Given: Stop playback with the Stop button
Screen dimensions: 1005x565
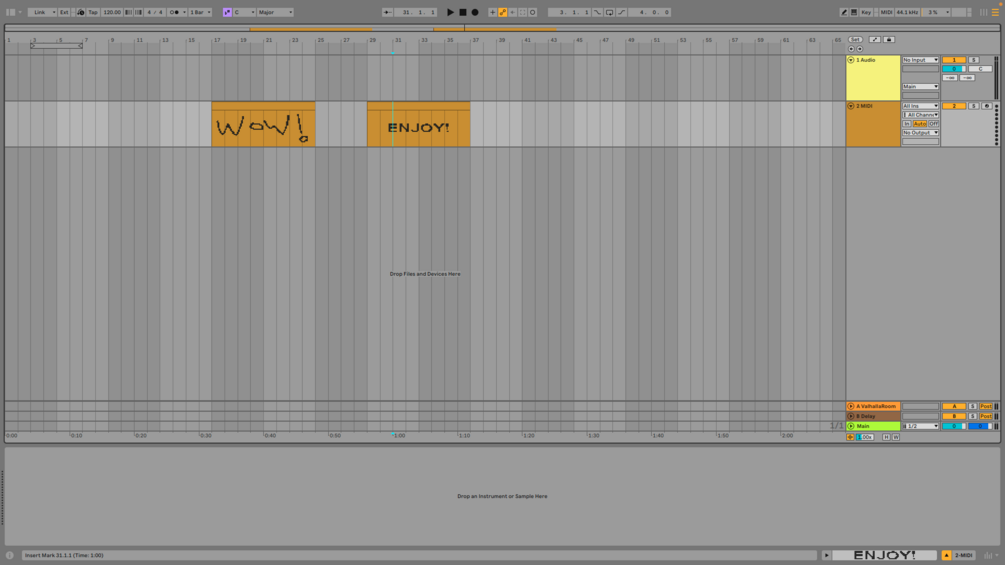Looking at the screenshot, I should [x=463, y=12].
